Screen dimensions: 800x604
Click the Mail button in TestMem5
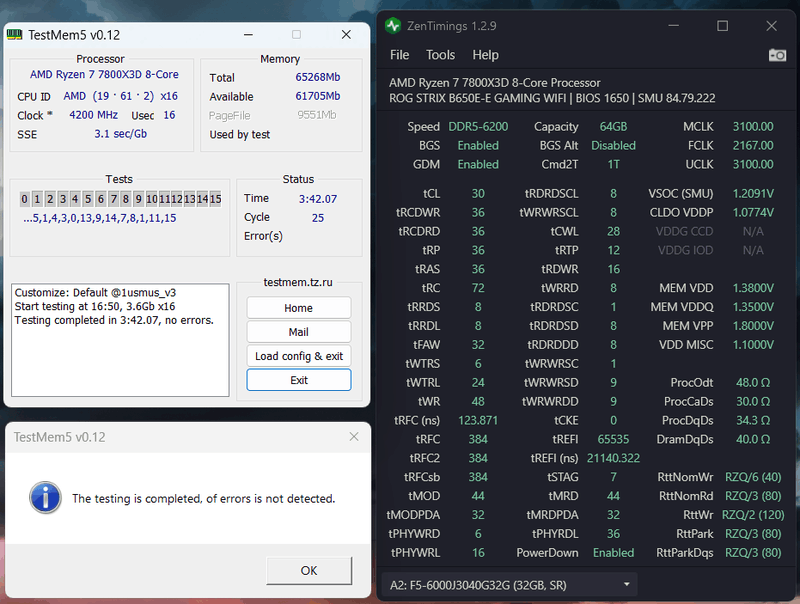pyautogui.click(x=298, y=332)
